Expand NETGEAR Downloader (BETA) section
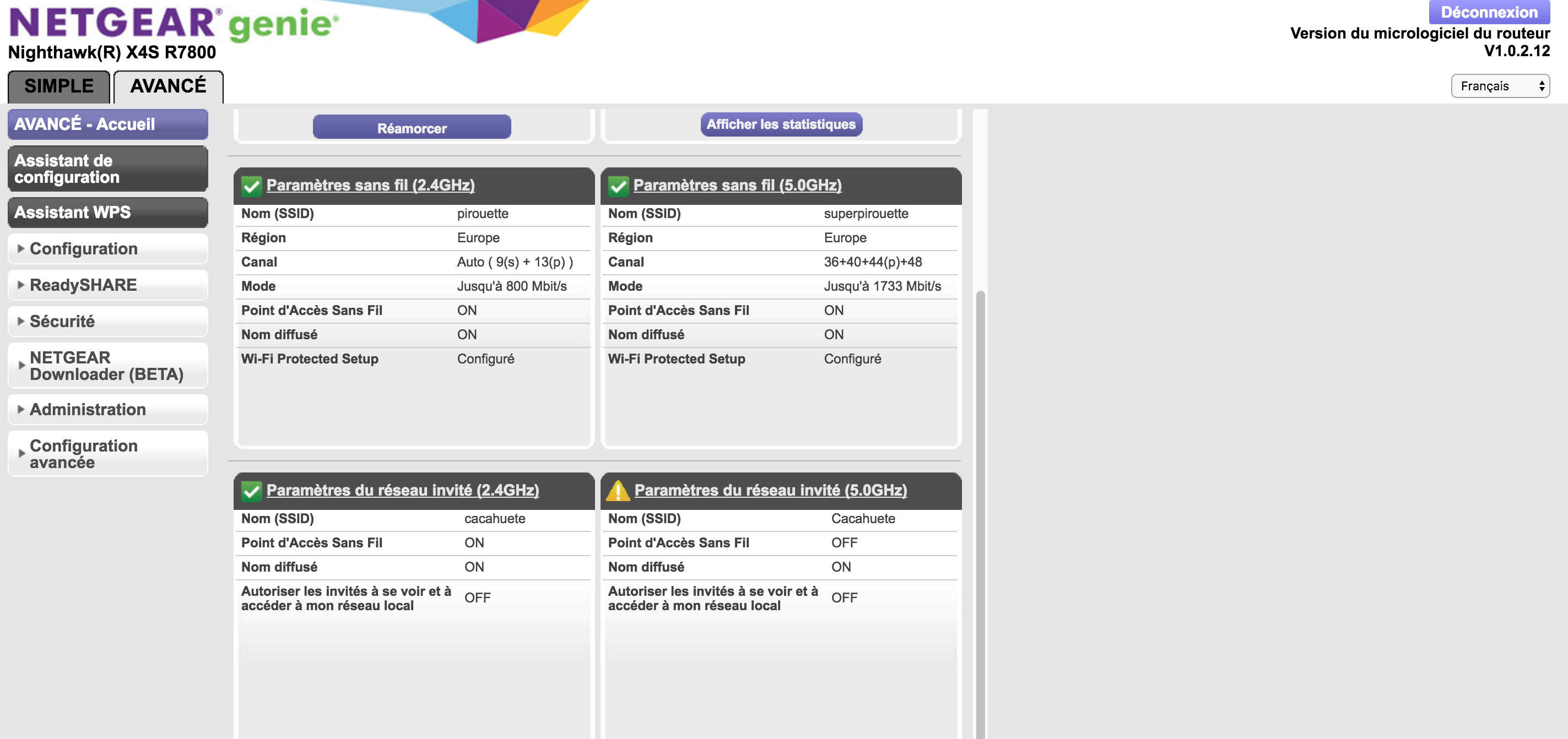This screenshot has width=1568, height=739. [106, 366]
